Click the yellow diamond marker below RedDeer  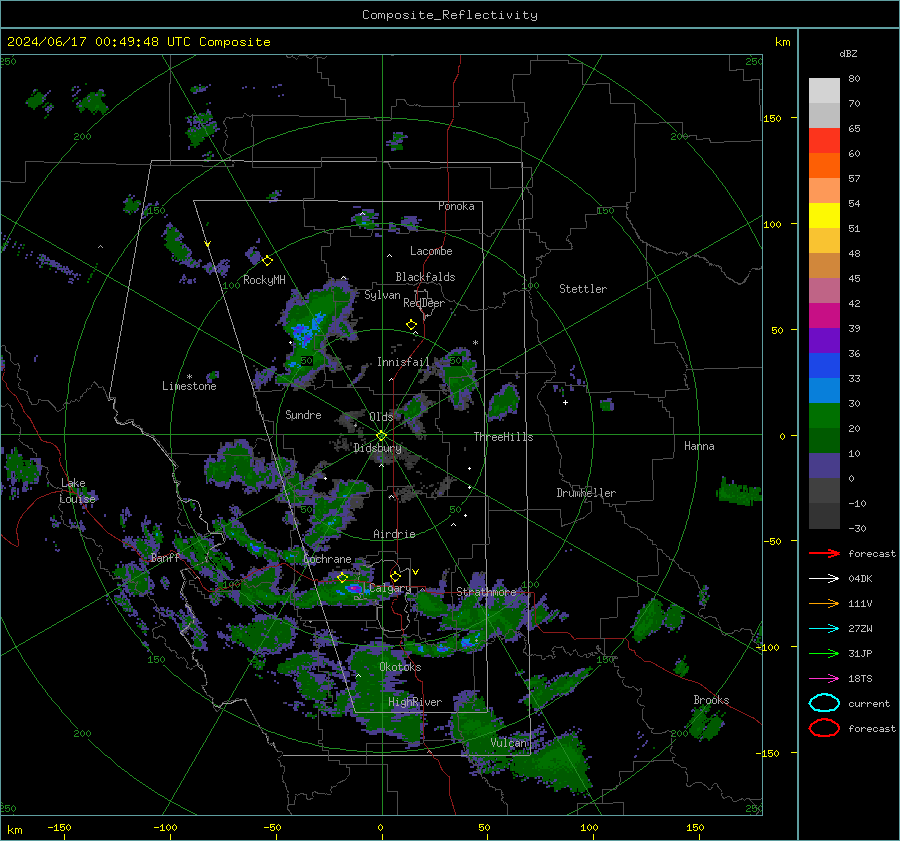coord(412,325)
